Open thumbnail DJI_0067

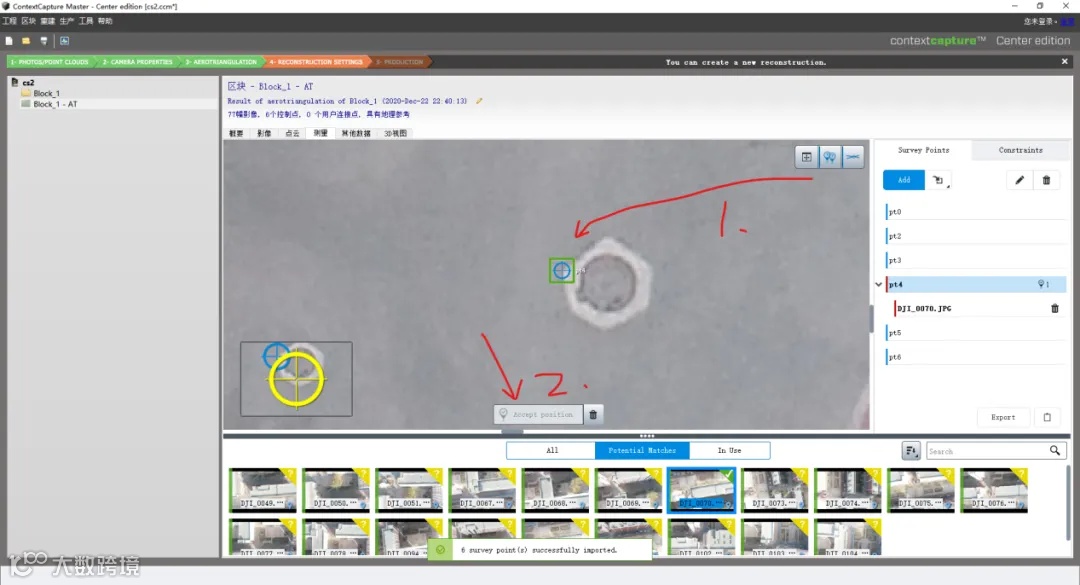tap(481, 490)
